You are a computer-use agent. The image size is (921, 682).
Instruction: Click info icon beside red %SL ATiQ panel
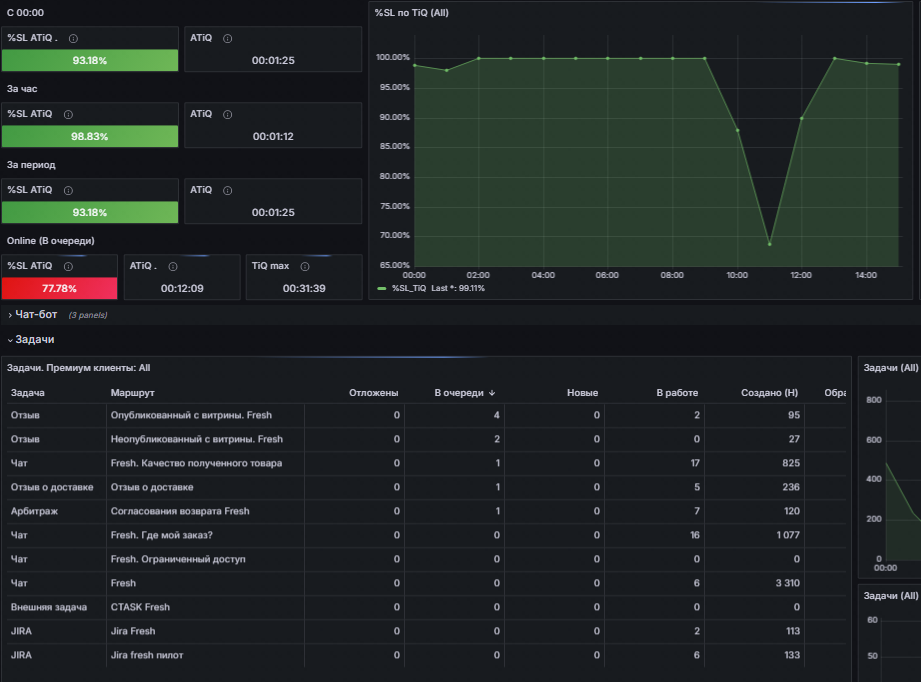(68, 267)
